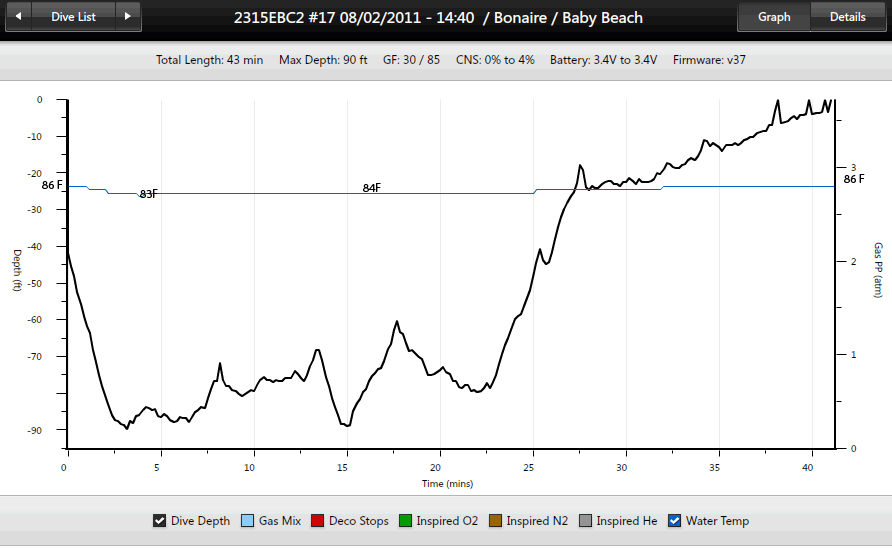The height and width of the screenshot is (548, 892).
Task: Enable the Deco Stops red checkbox
Action: coord(318,521)
